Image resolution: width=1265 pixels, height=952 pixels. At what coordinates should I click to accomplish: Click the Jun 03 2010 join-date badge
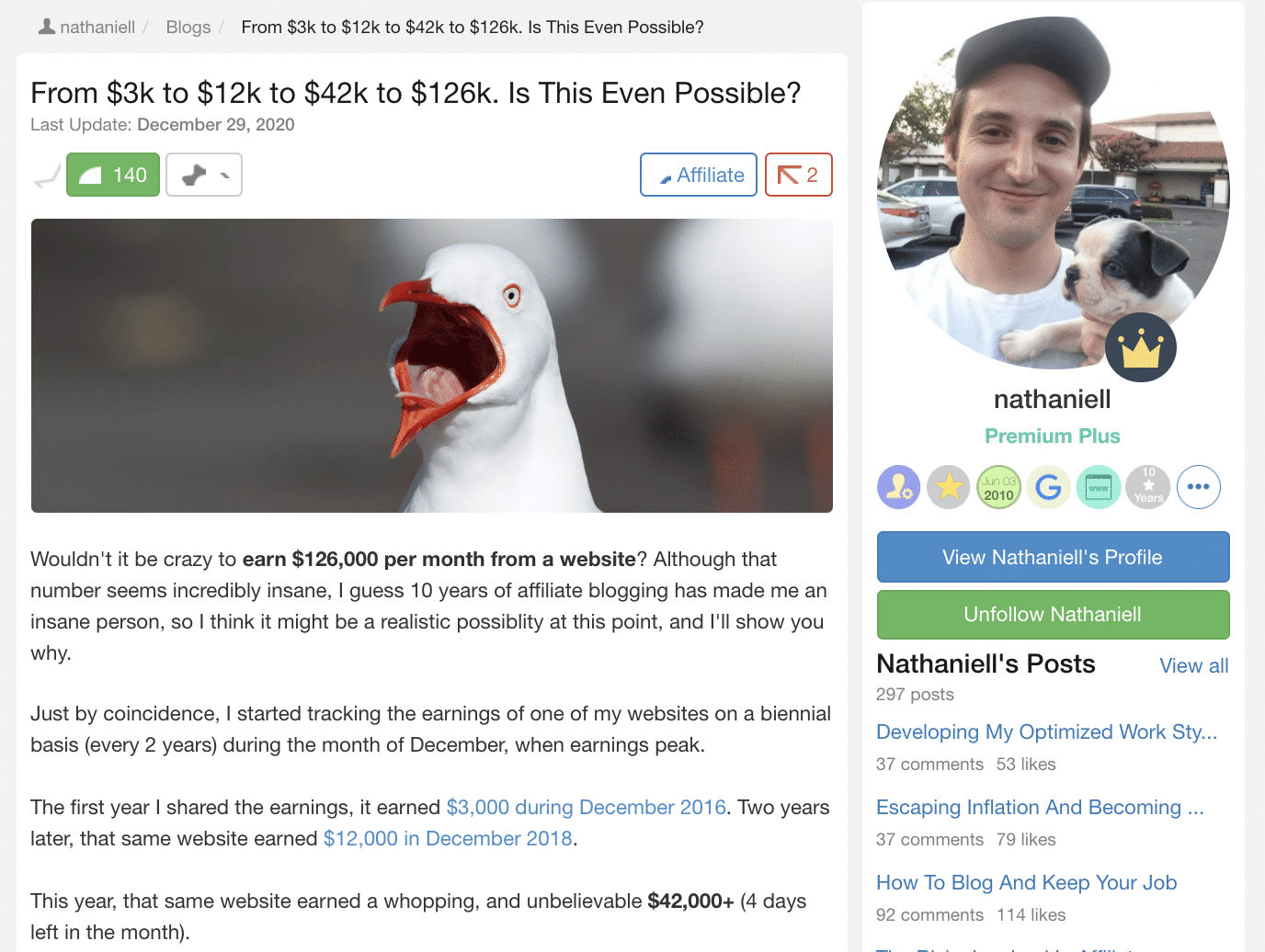(x=998, y=487)
